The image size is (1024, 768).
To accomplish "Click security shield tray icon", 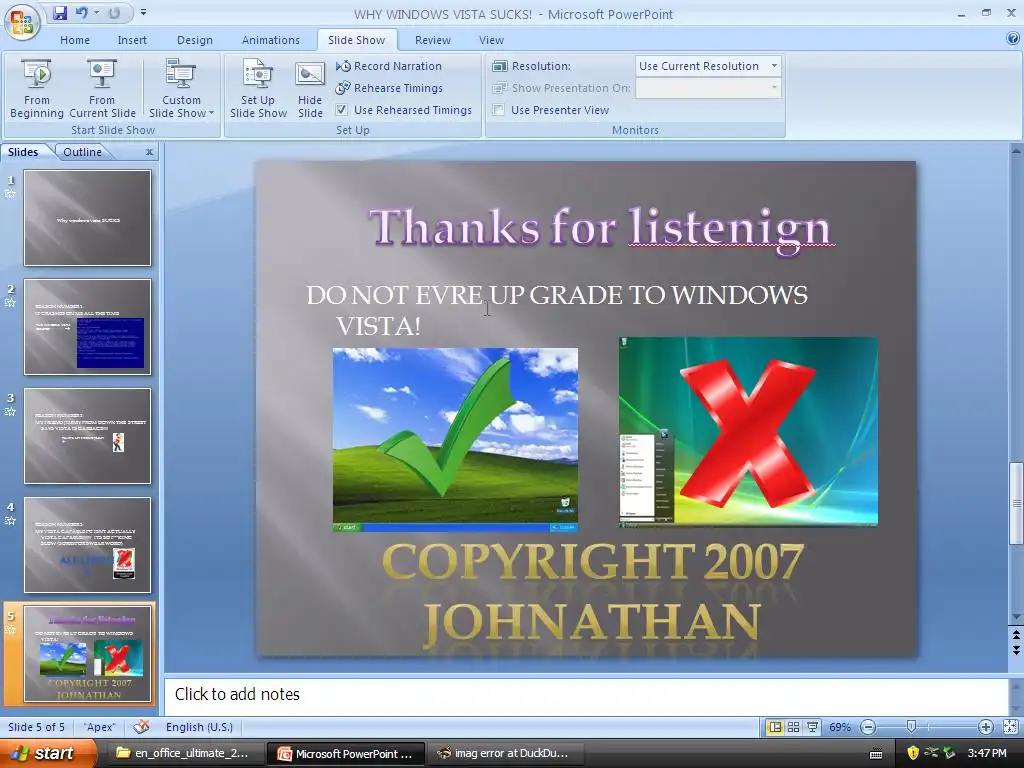I will coord(913,753).
